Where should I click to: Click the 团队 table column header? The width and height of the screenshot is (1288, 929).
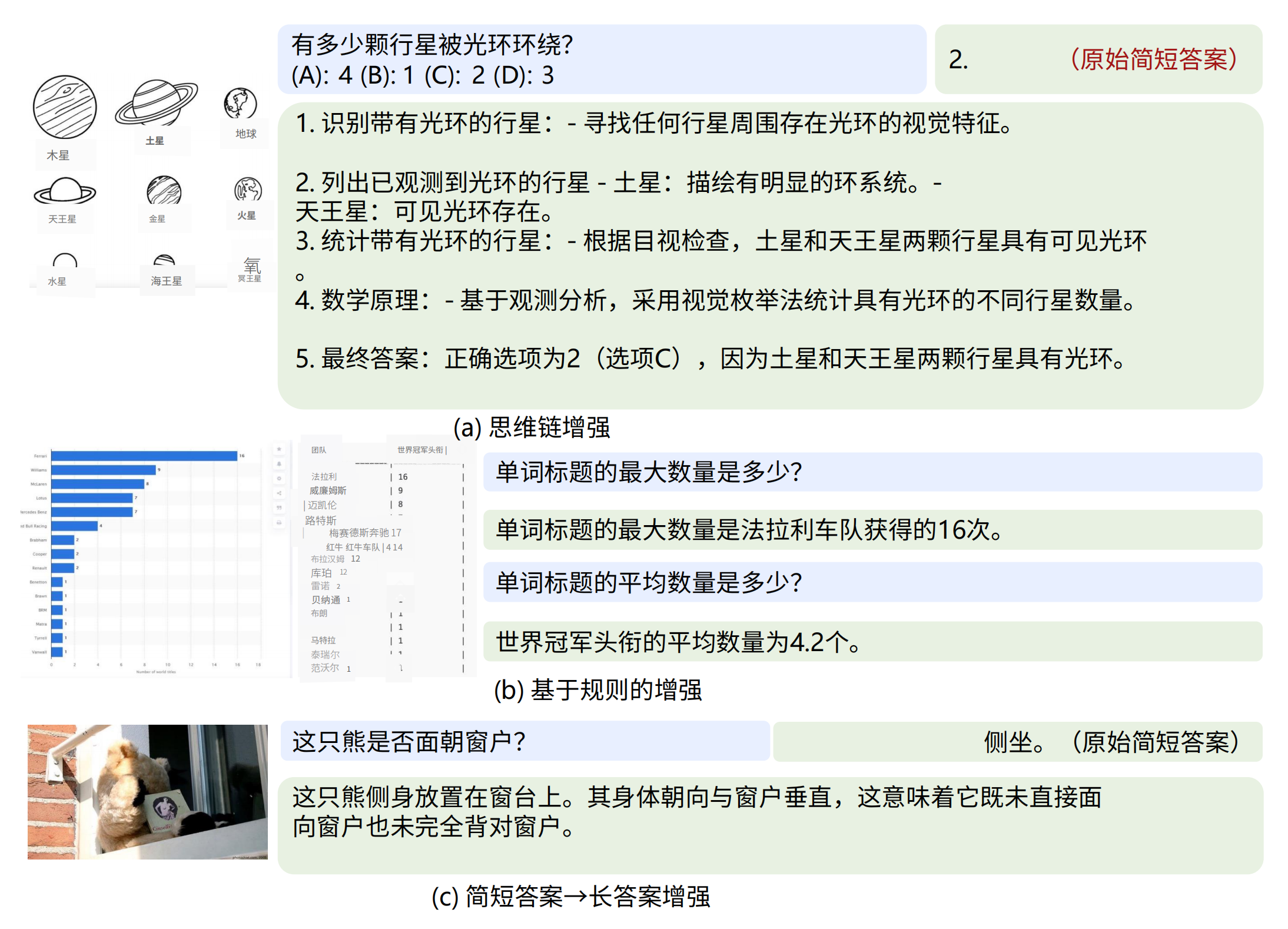pyautogui.click(x=318, y=450)
